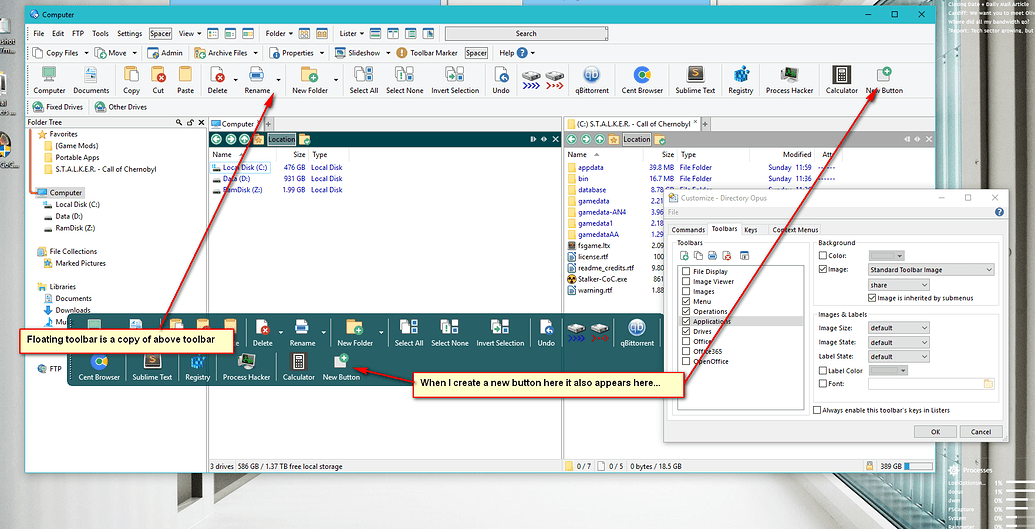
Task: Open the Lister dropdown menu
Action: 351,33
